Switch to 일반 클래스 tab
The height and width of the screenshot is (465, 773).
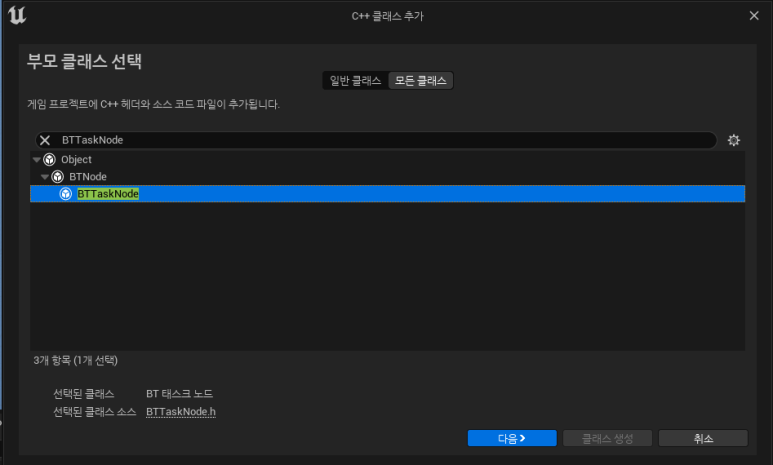pos(355,80)
